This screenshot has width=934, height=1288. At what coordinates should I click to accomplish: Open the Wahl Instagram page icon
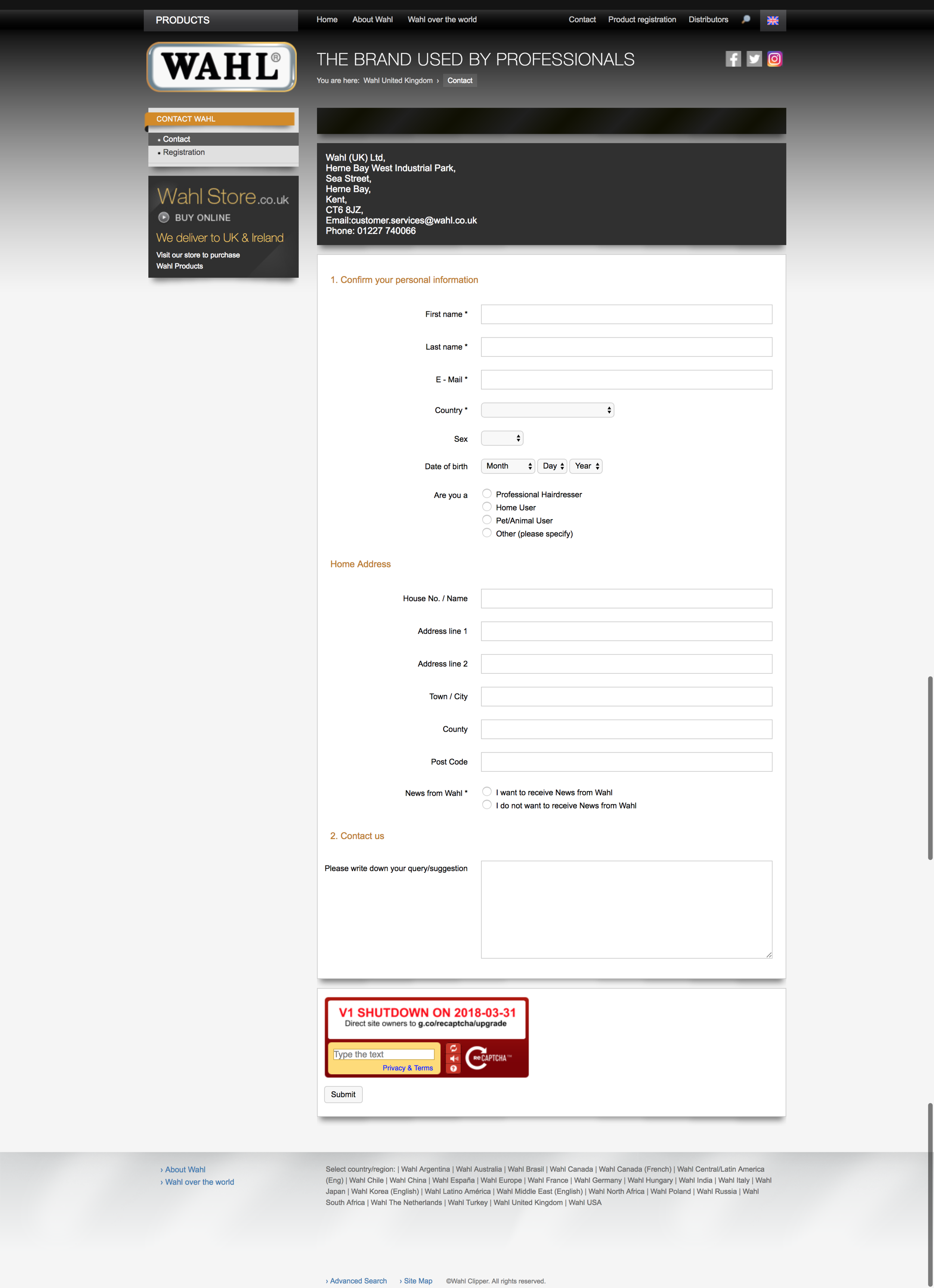774,59
